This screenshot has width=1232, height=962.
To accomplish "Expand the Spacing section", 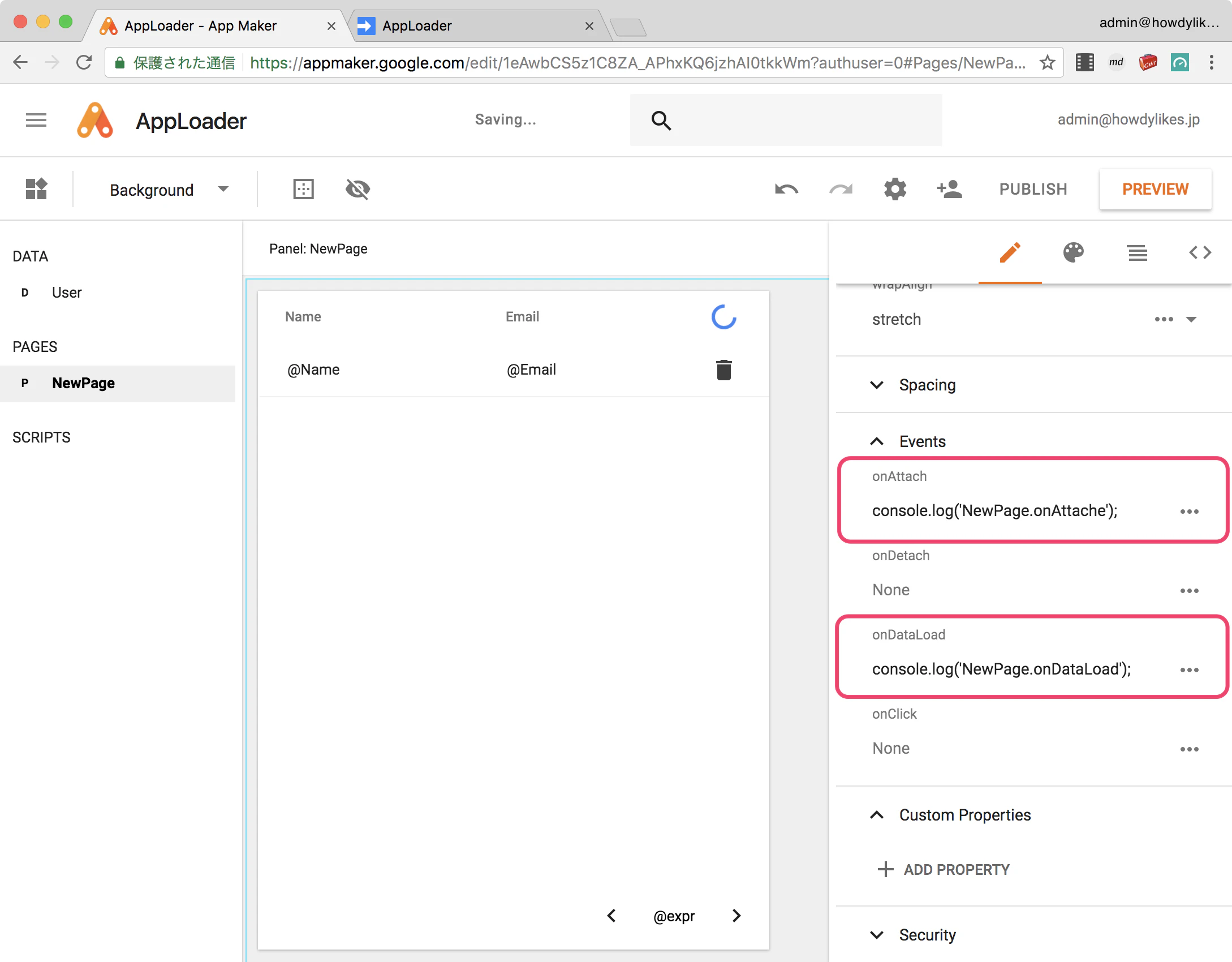I will [912, 385].
